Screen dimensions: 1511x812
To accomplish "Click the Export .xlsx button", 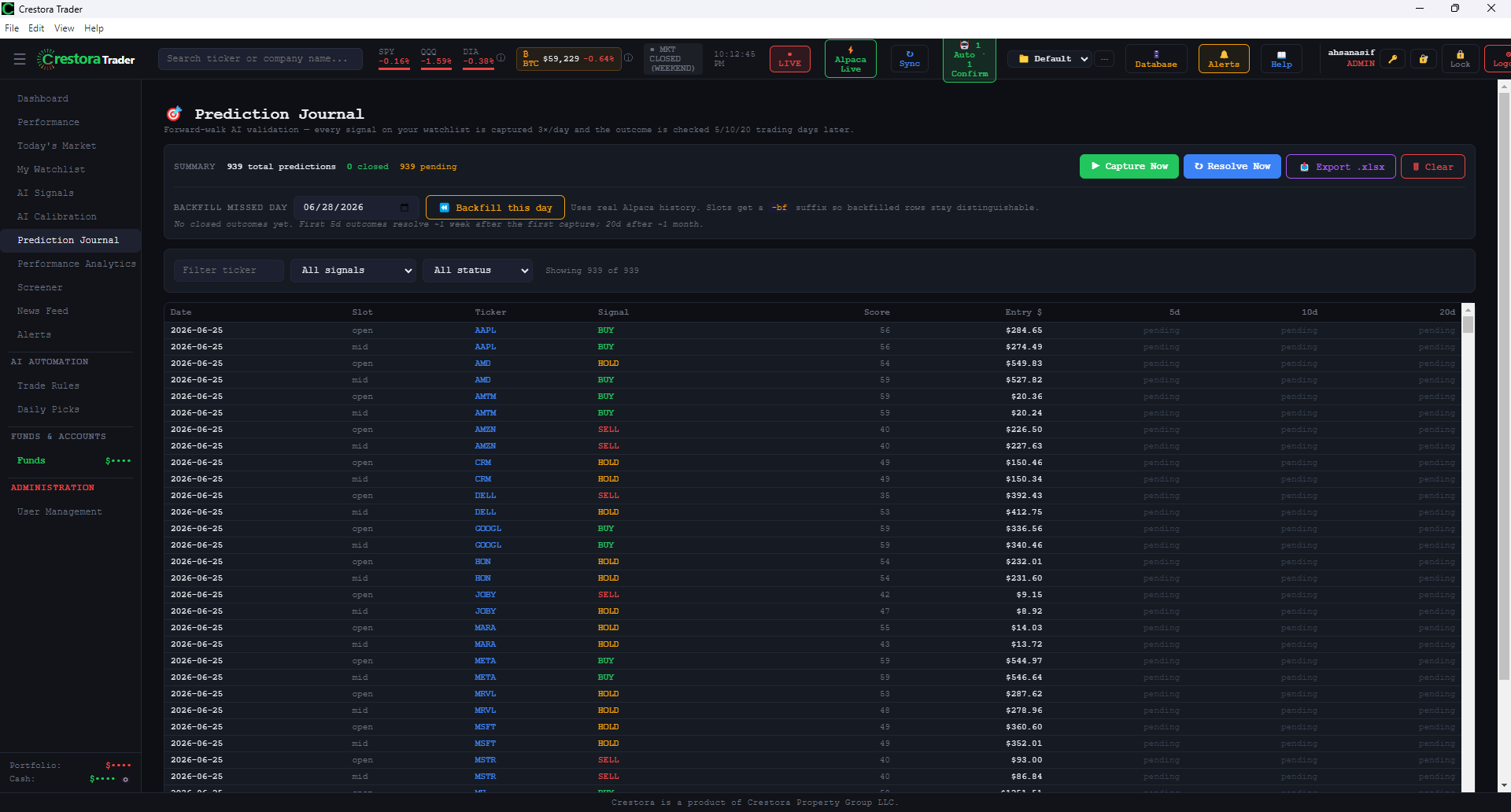I will point(1341,167).
